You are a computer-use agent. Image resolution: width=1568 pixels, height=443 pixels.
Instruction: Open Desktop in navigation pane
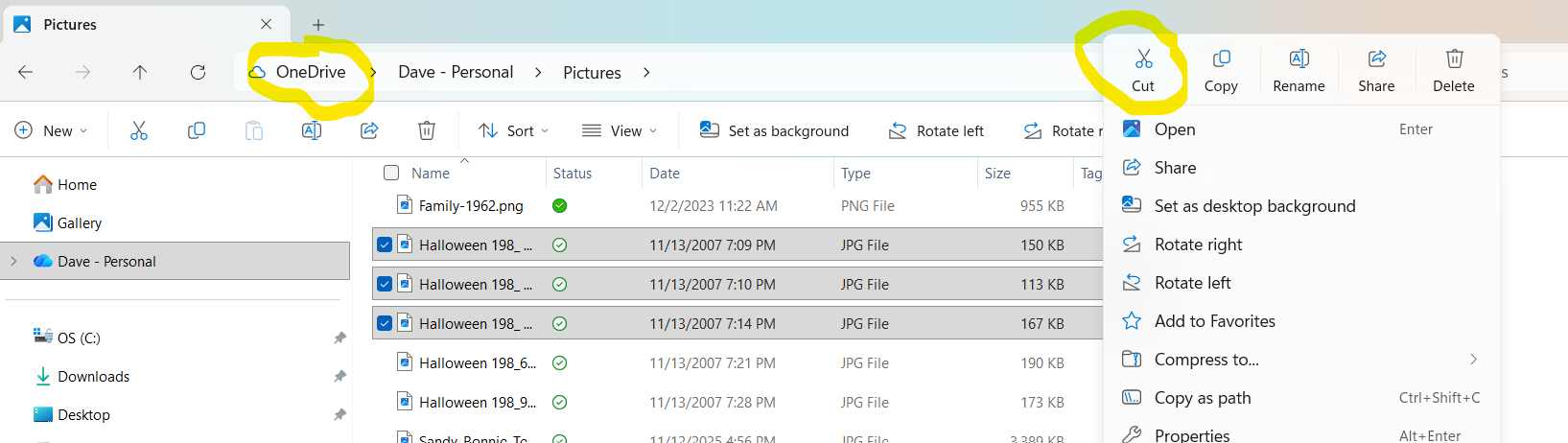72,414
